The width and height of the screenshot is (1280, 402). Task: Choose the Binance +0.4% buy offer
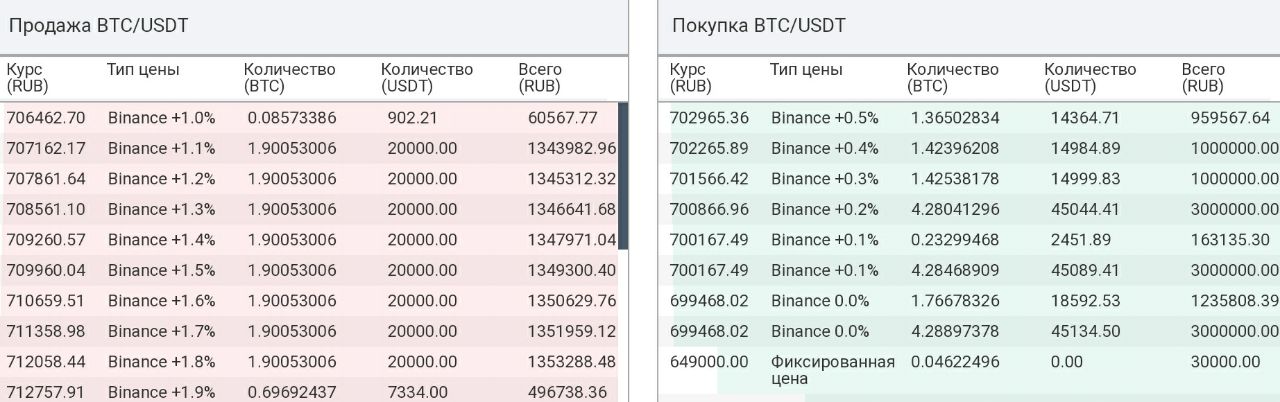[969, 148]
